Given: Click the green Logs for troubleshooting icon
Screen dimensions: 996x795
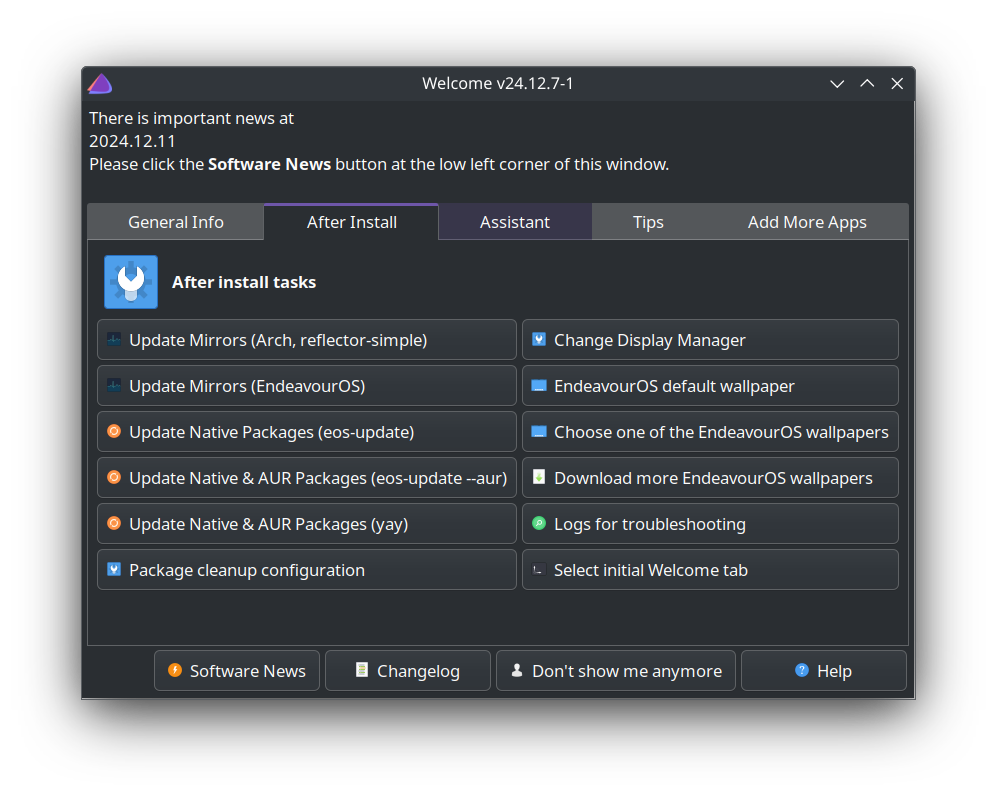Looking at the screenshot, I should point(538,524).
